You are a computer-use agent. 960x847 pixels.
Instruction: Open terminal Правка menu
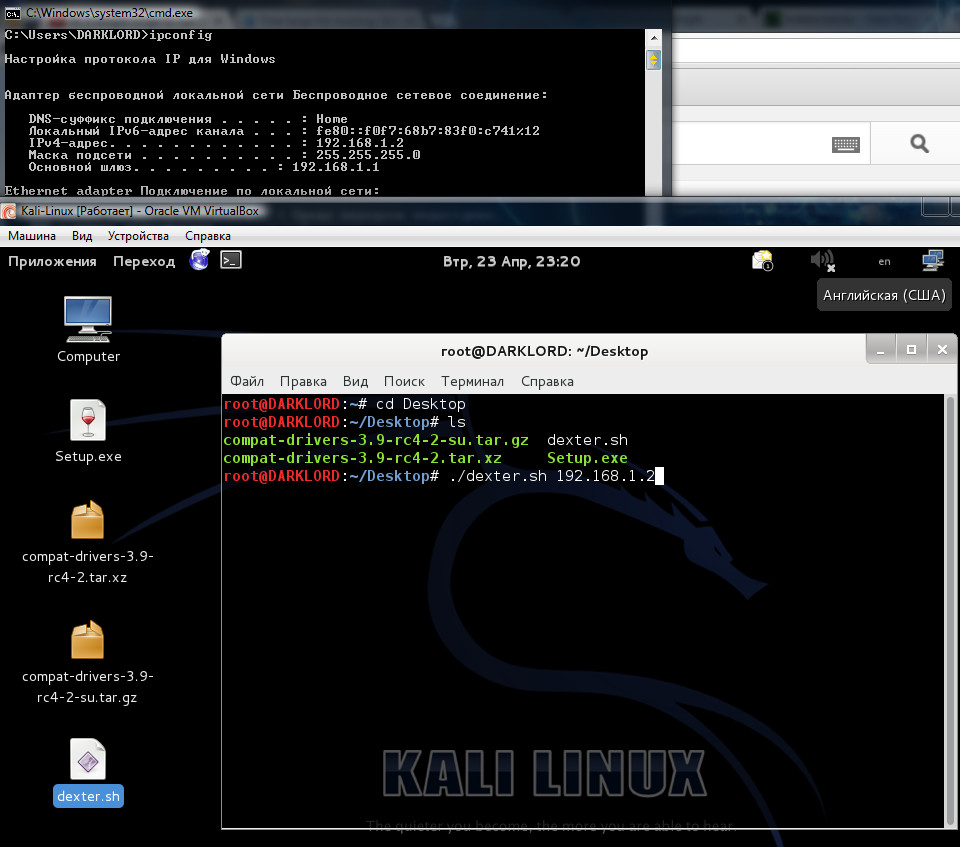coord(303,382)
